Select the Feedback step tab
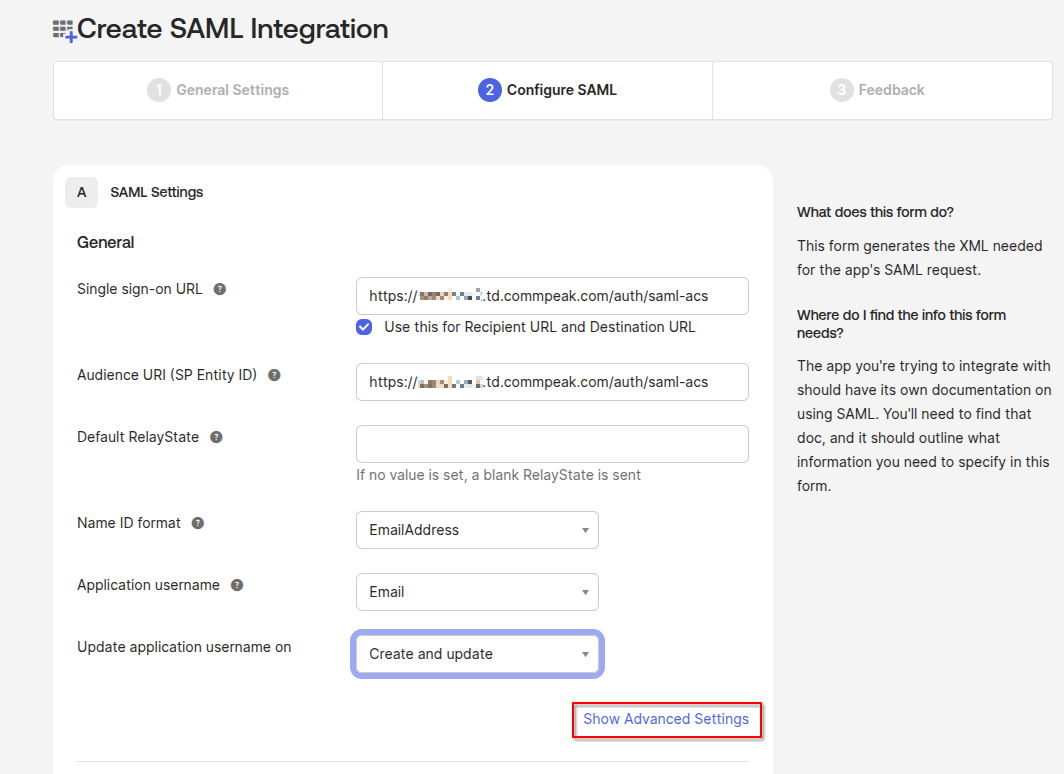This screenshot has height=774, width=1064. pyautogui.click(x=877, y=89)
